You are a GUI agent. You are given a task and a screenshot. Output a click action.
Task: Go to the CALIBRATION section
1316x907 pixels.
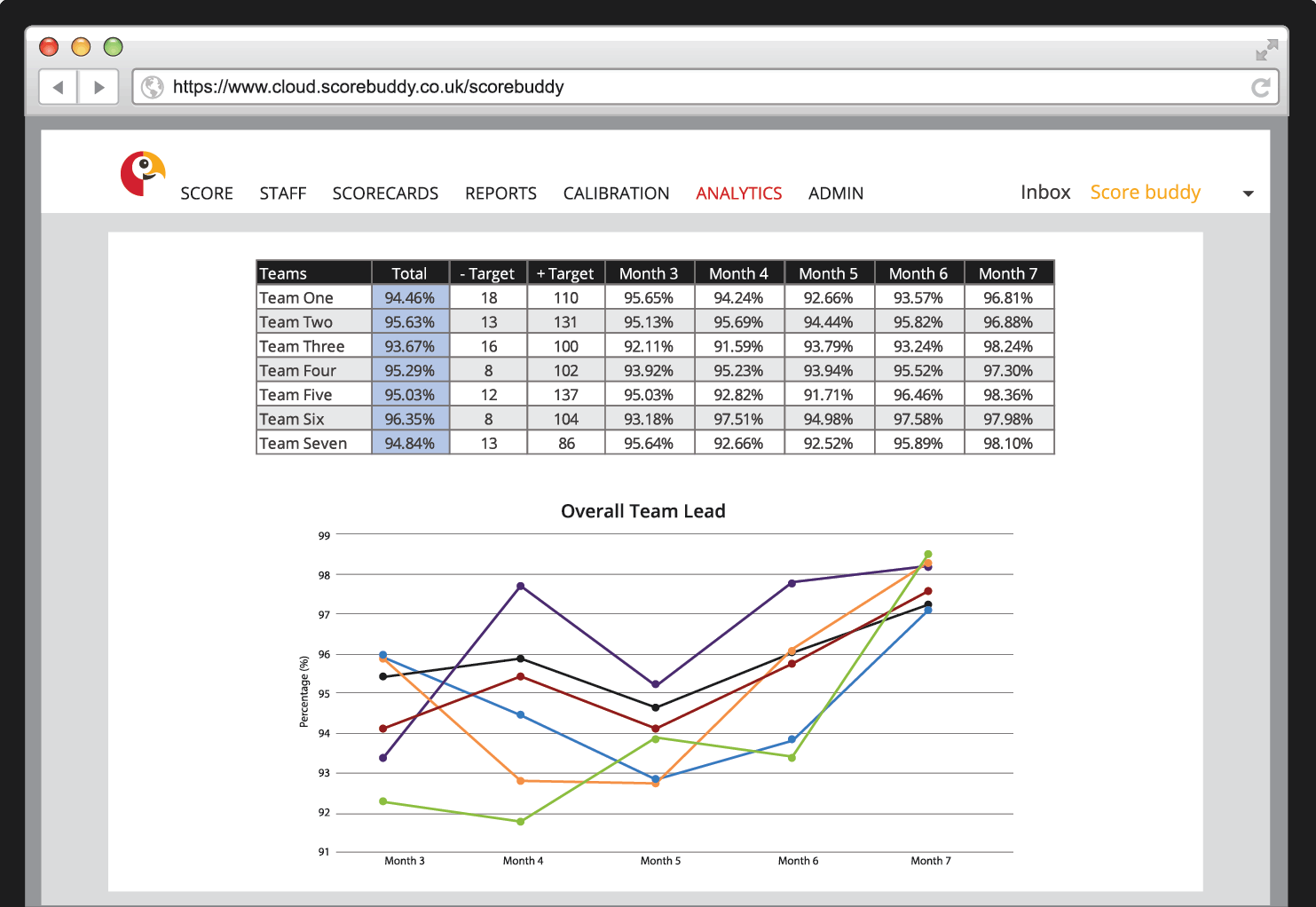[x=616, y=193]
